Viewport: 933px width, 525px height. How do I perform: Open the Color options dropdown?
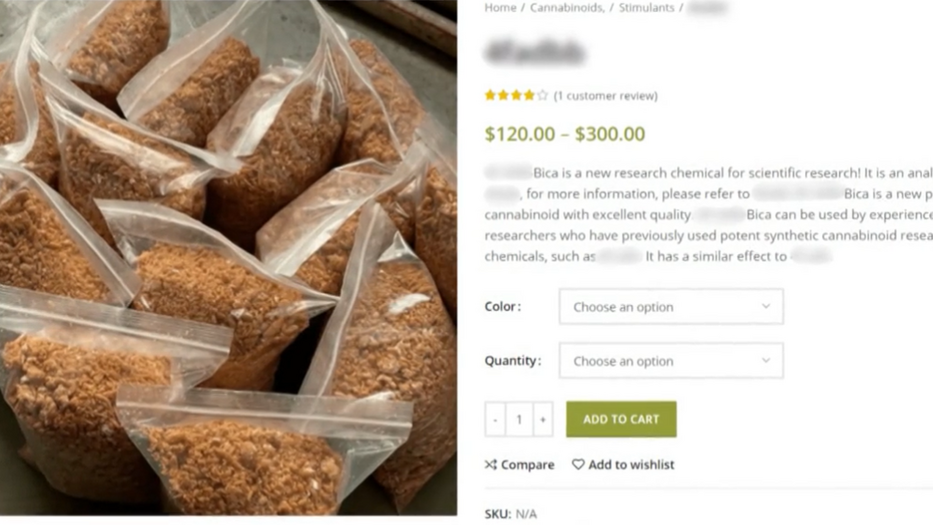[x=671, y=307]
